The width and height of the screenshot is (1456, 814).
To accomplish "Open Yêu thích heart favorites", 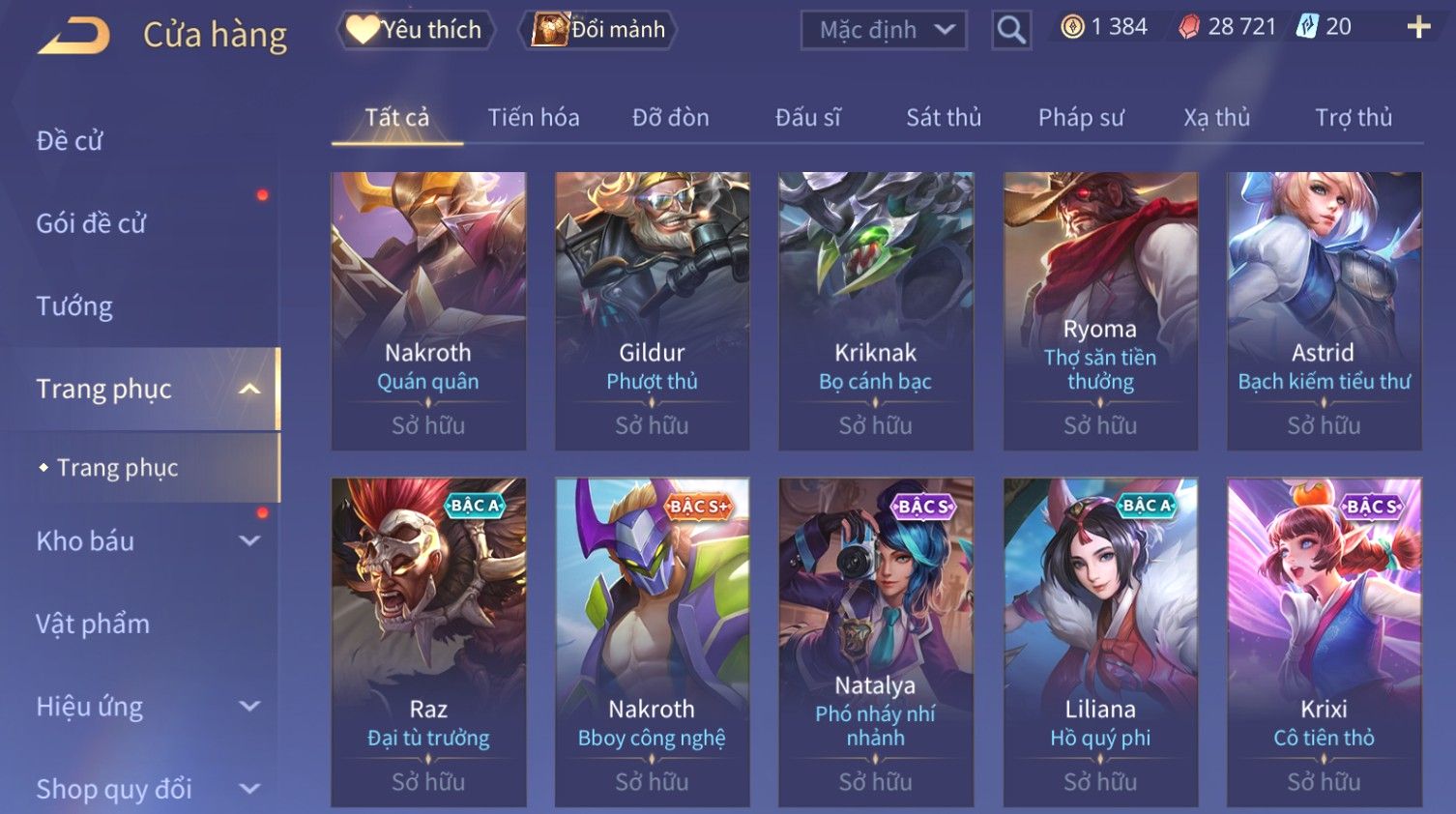I will coord(416,30).
